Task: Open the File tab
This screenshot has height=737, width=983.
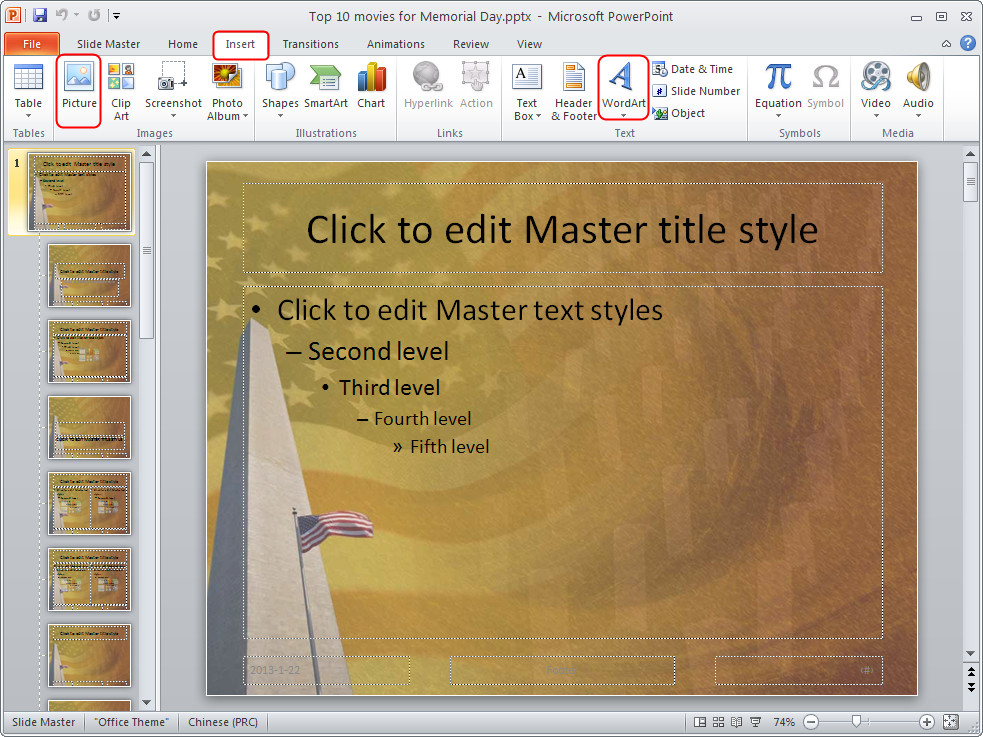Action: 32,44
